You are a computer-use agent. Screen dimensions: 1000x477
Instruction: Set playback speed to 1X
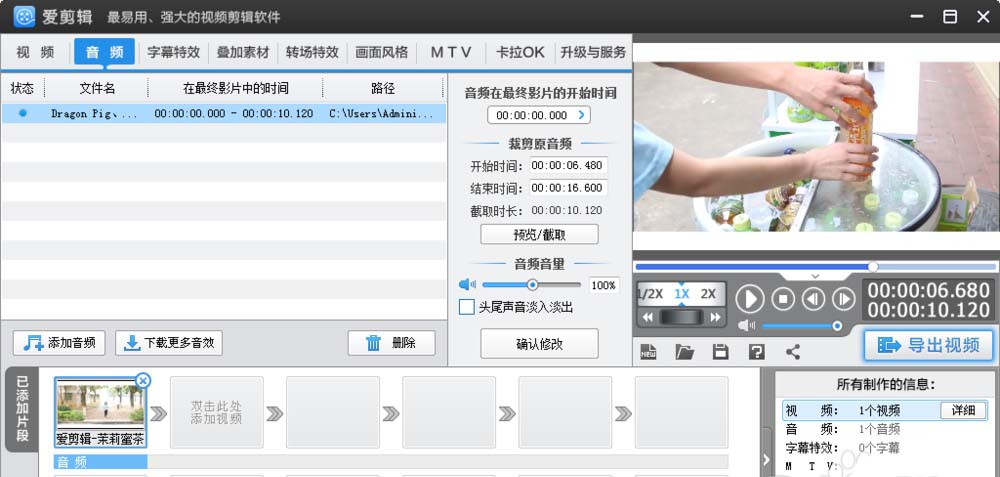(x=682, y=294)
